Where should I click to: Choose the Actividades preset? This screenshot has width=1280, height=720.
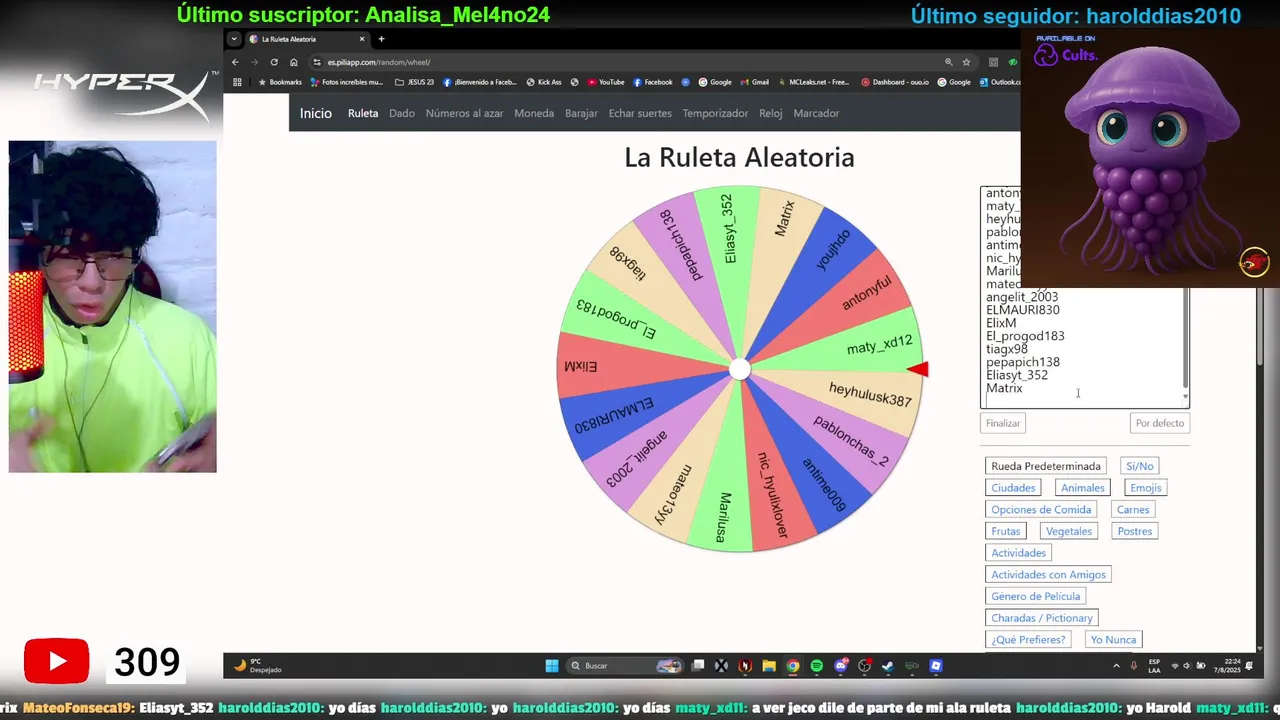(x=1018, y=553)
